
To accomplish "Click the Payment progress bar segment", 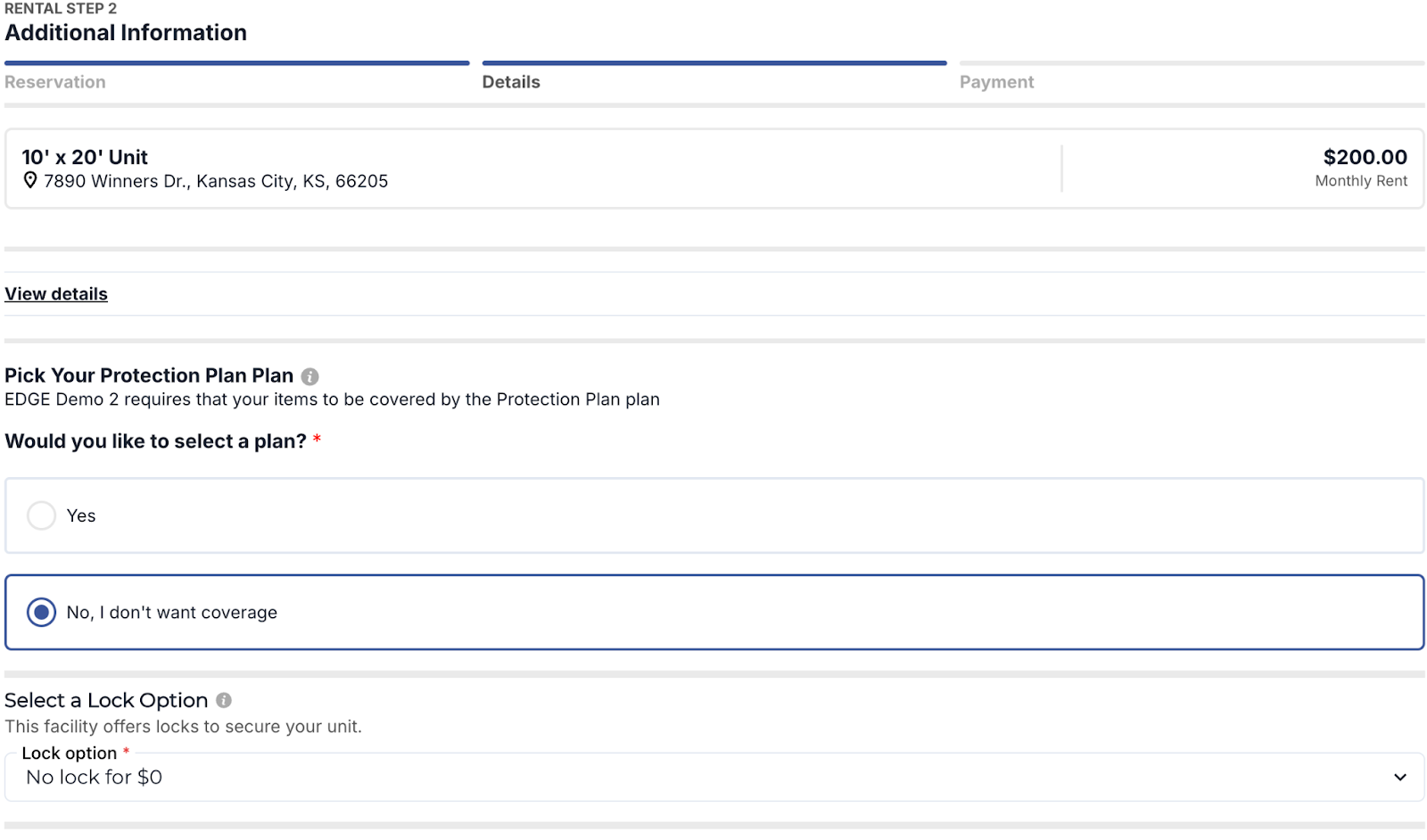I will [x=1192, y=63].
